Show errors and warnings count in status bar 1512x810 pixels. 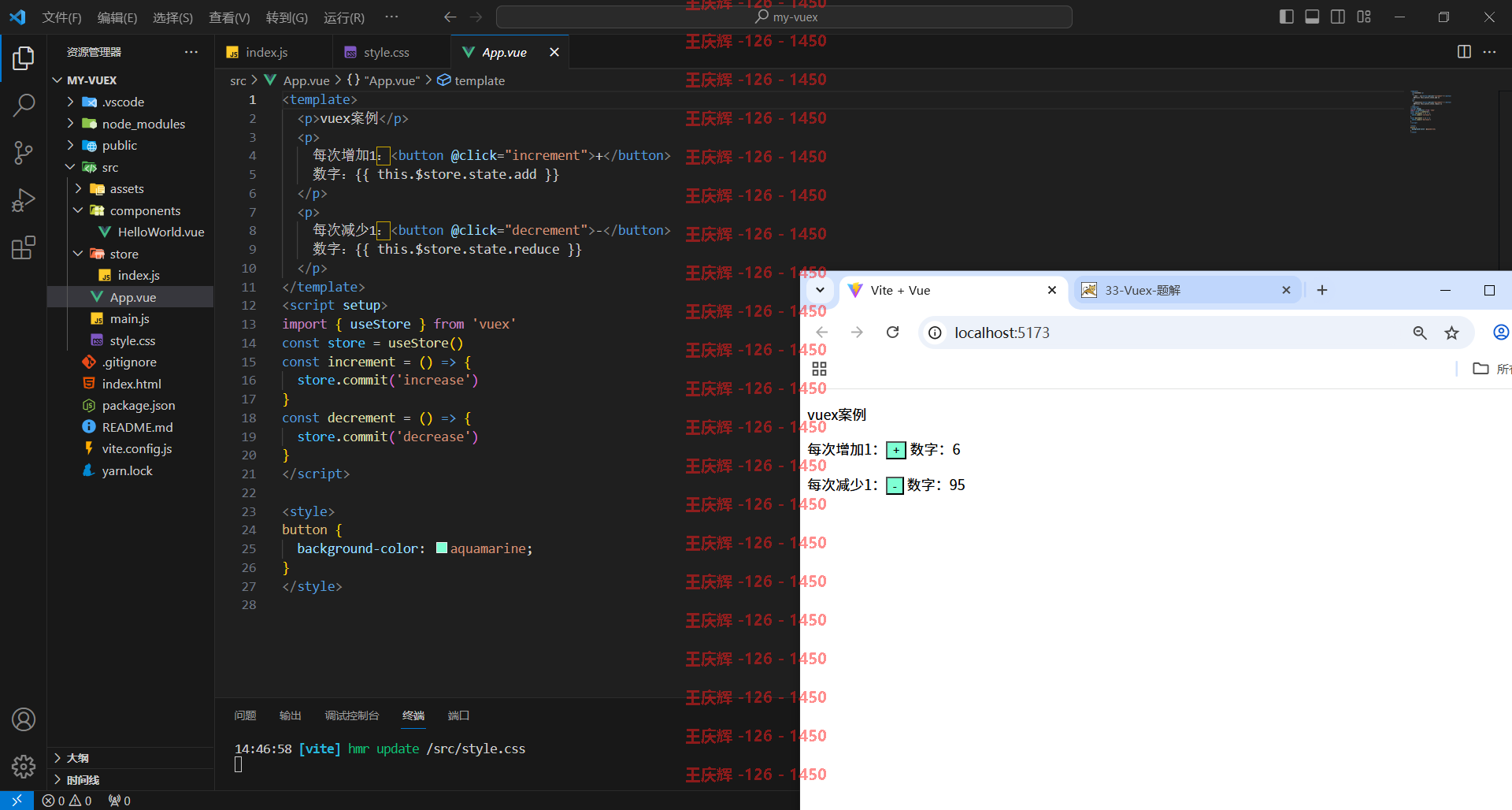(x=67, y=801)
